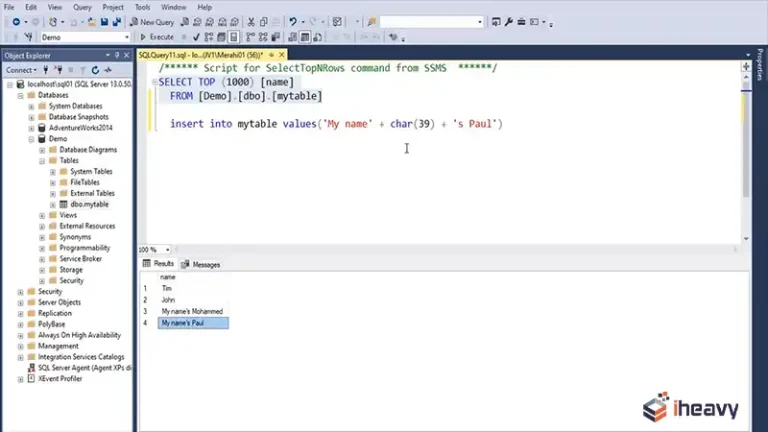This screenshot has height=432, width=768.
Task: Click the Refresh icon in Object Explorer
Action: click(x=97, y=71)
